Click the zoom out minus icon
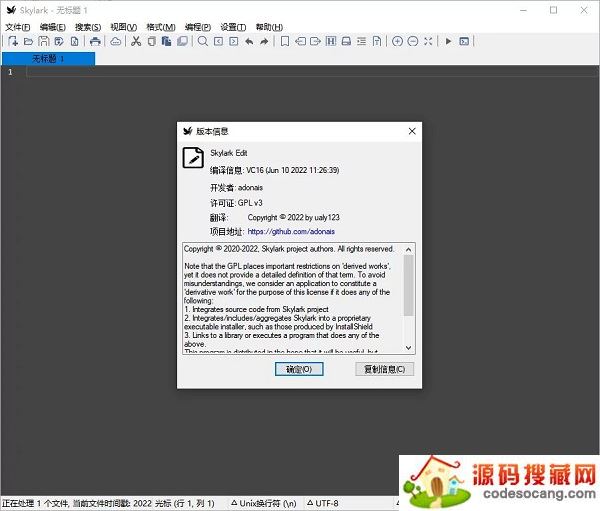Image resolution: width=600 pixels, height=511 pixels. pyautogui.click(x=413, y=41)
